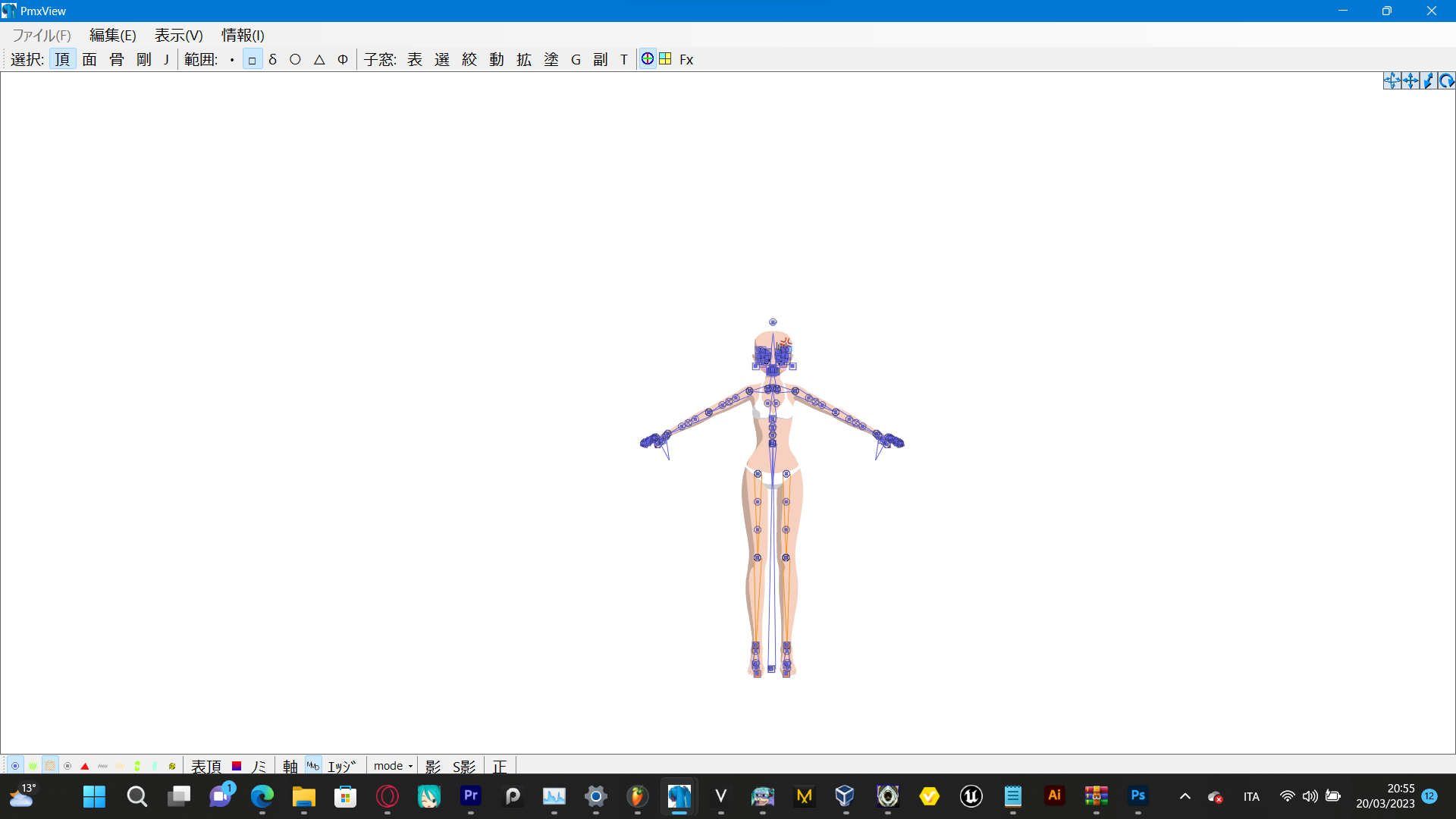Click the rotate view icon at top-right

[1446, 81]
